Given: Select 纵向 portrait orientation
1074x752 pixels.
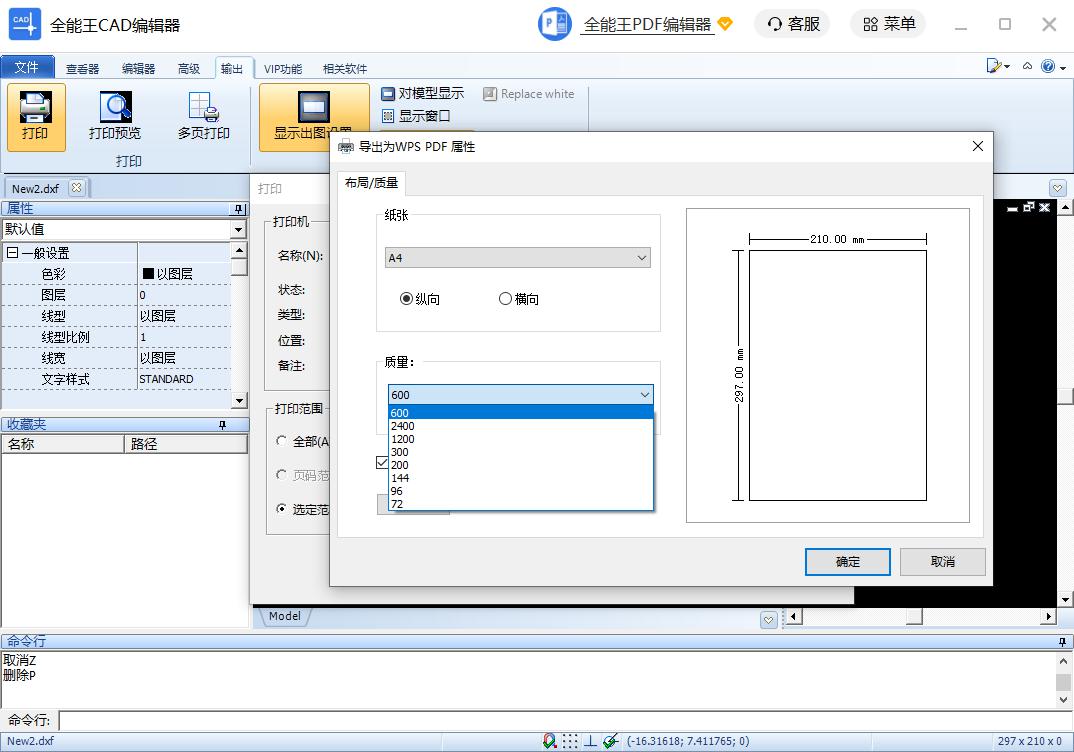Looking at the screenshot, I should [406, 299].
